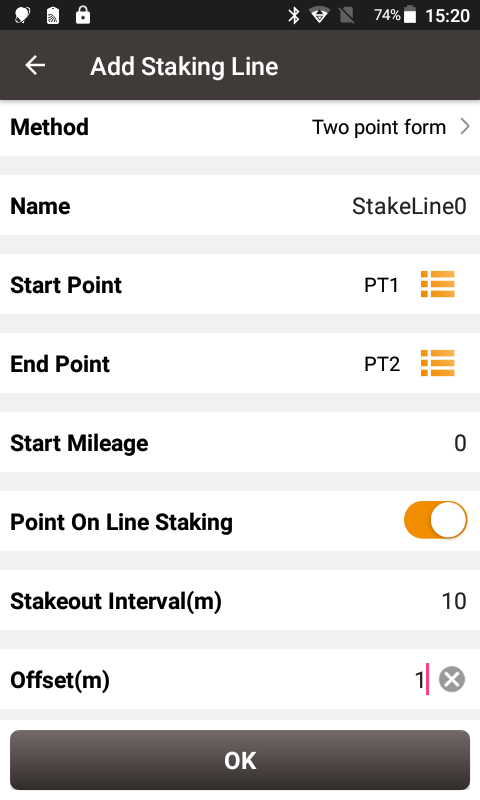Go back using the arrow icon

(35, 65)
